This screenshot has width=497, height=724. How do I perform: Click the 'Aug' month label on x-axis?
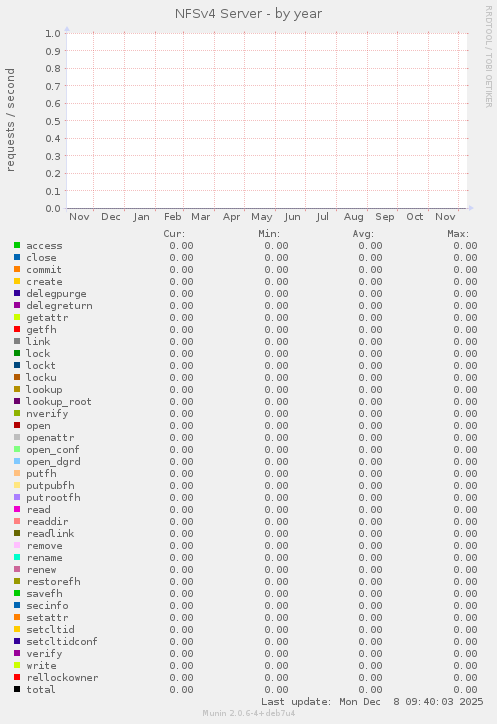[353, 217]
